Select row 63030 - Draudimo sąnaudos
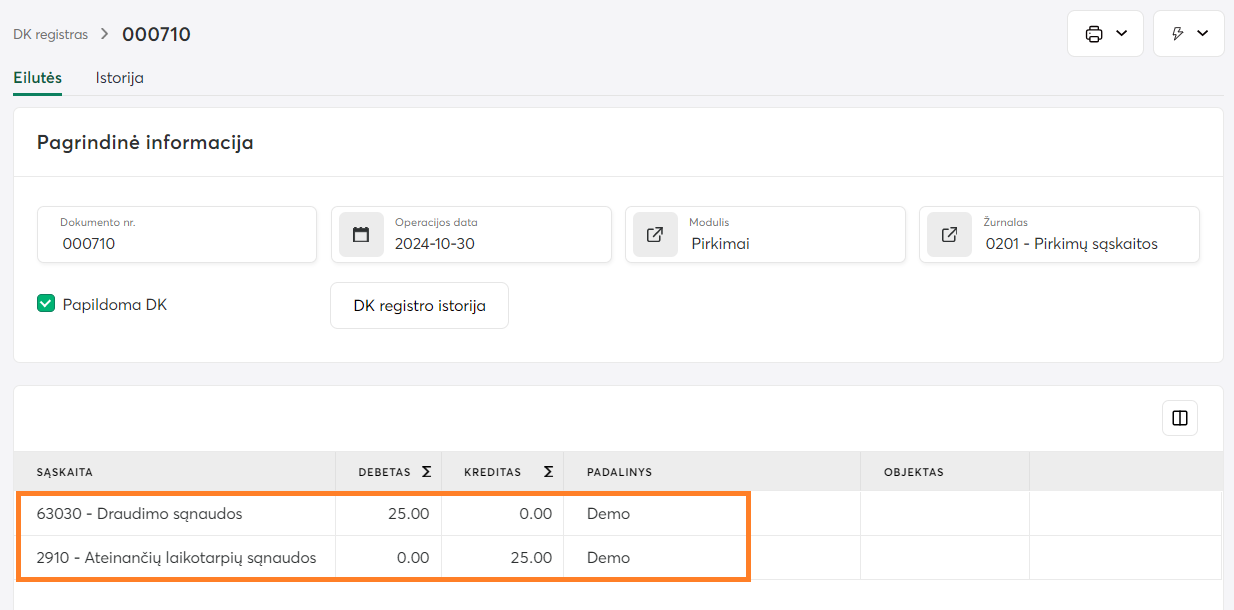This screenshot has width=1234, height=610. point(139,514)
